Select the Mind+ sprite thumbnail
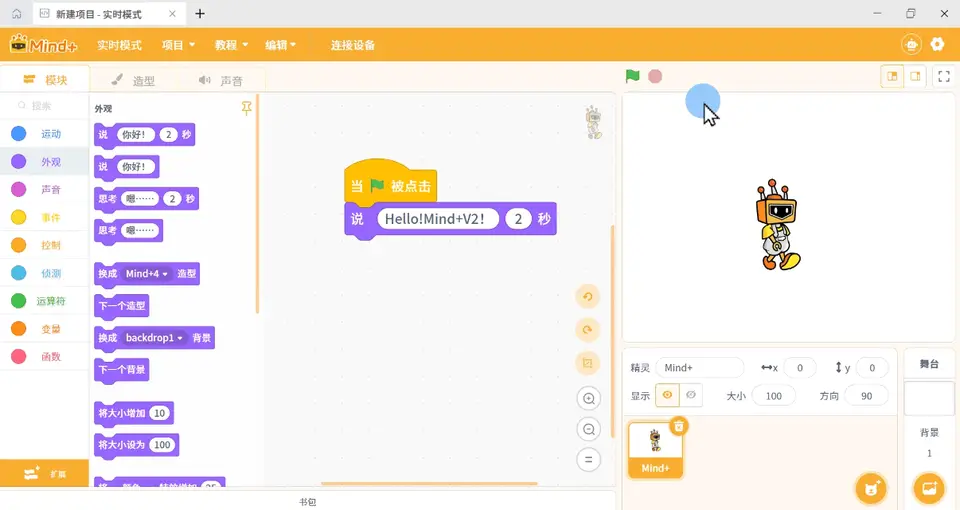Screen dimensions: 960x510 [655, 449]
